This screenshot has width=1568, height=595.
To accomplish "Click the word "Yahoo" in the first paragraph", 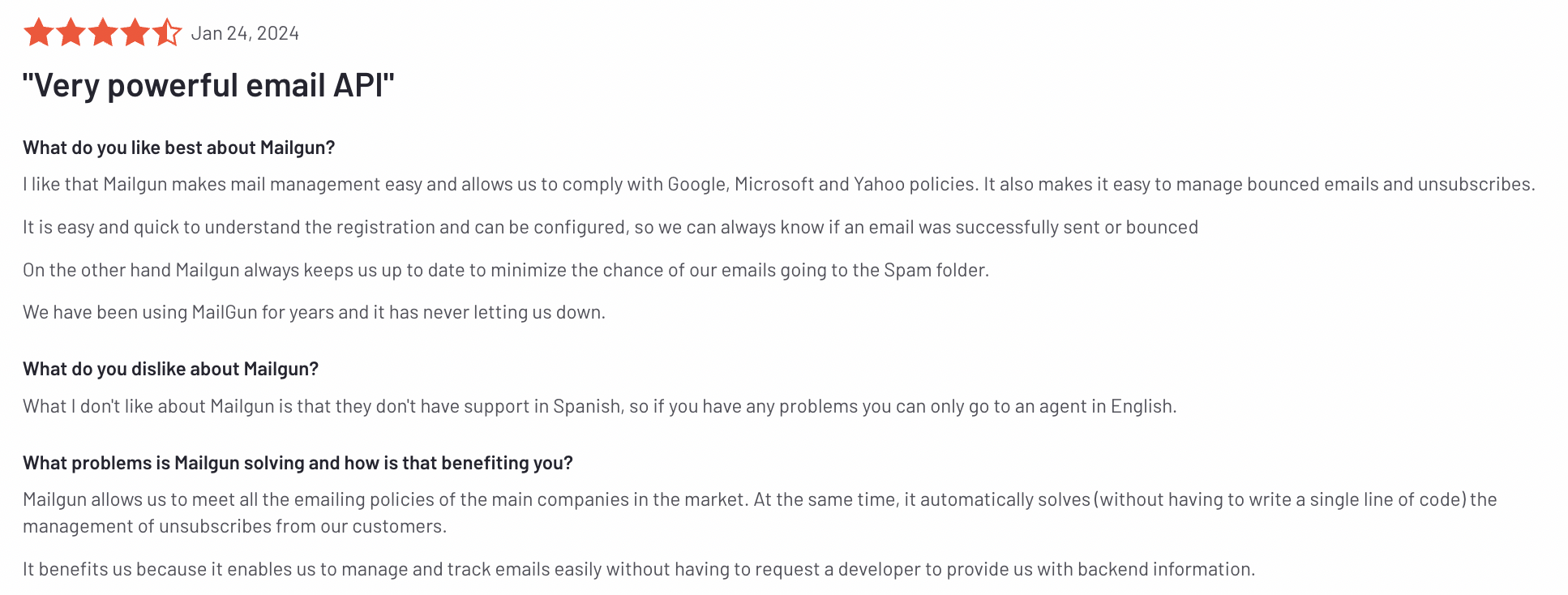I will [879, 185].
